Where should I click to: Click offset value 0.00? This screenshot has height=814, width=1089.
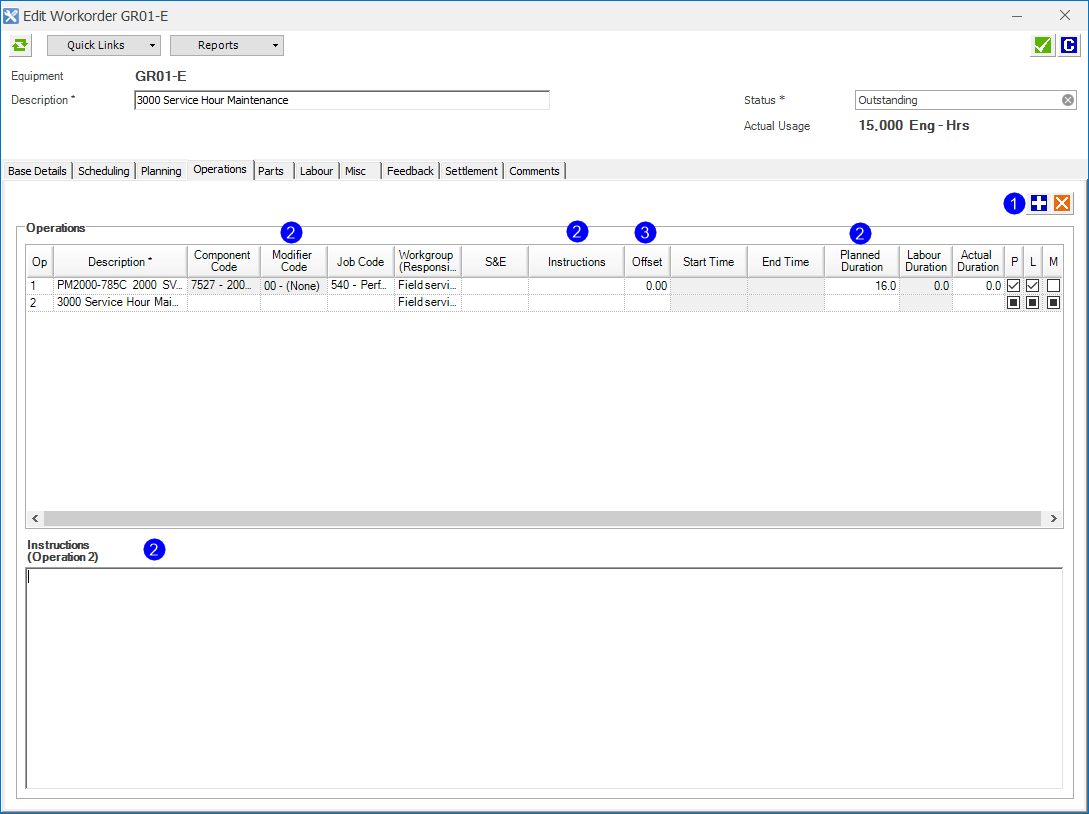647,285
